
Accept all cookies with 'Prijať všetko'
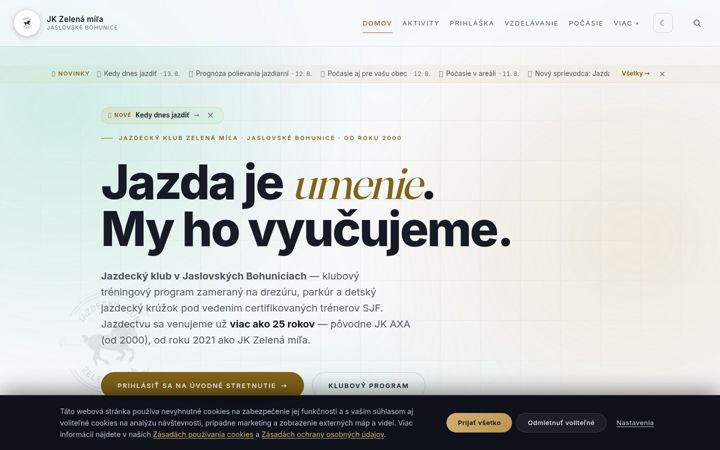click(x=479, y=423)
